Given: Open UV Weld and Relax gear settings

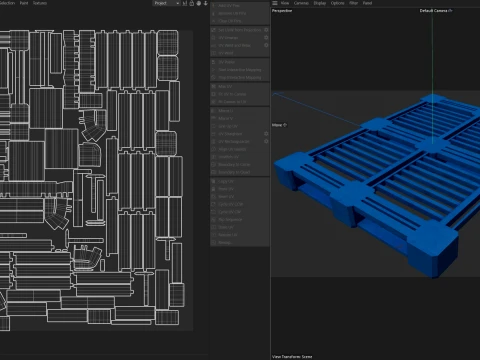Looking at the screenshot, I should click(x=266, y=45).
